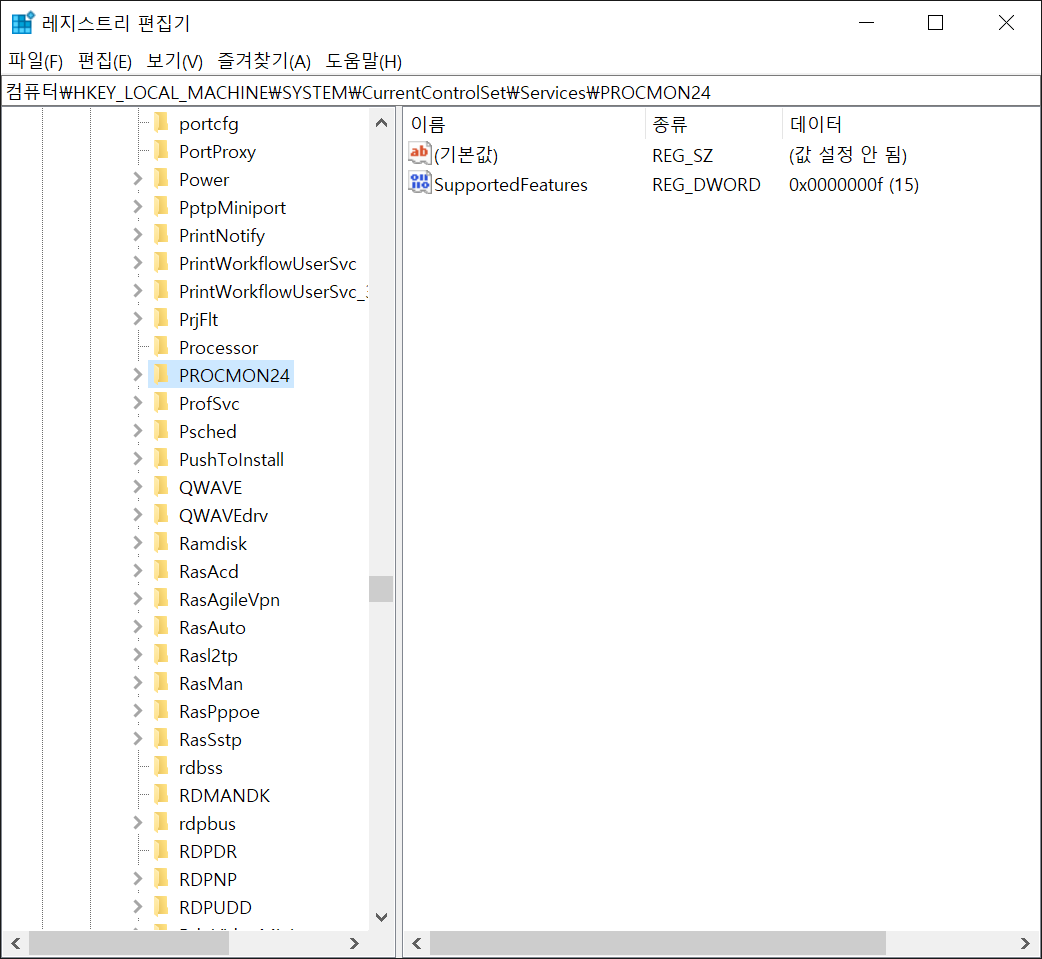Viewport: 1042px width, 959px height.
Task: Click the RasMan folder icon
Action: point(161,683)
